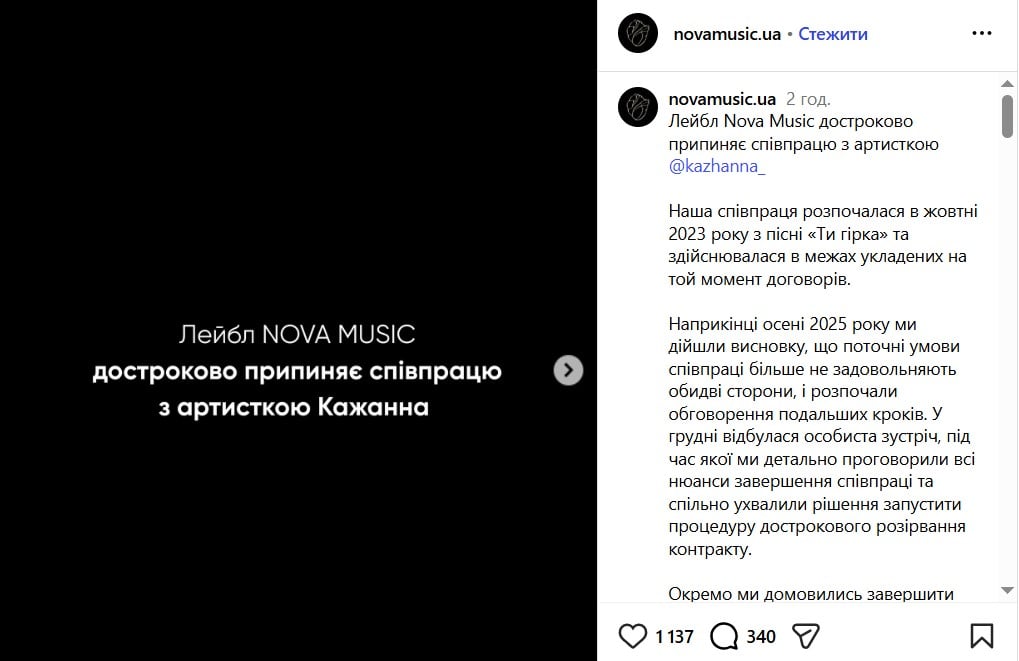Image resolution: width=1019 pixels, height=661 pixels.
Task: Advance to the next slide with the arrow
Action: click(567, 370)
